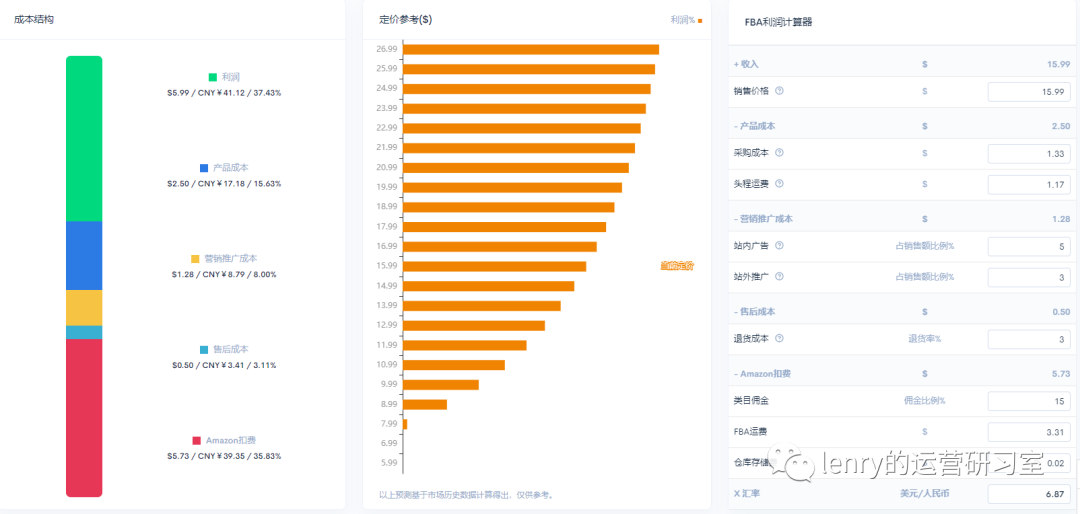Click the 成本结构 panel title
The width and height of the screenshot is (1080, 514).
click(x=34, y=20)
